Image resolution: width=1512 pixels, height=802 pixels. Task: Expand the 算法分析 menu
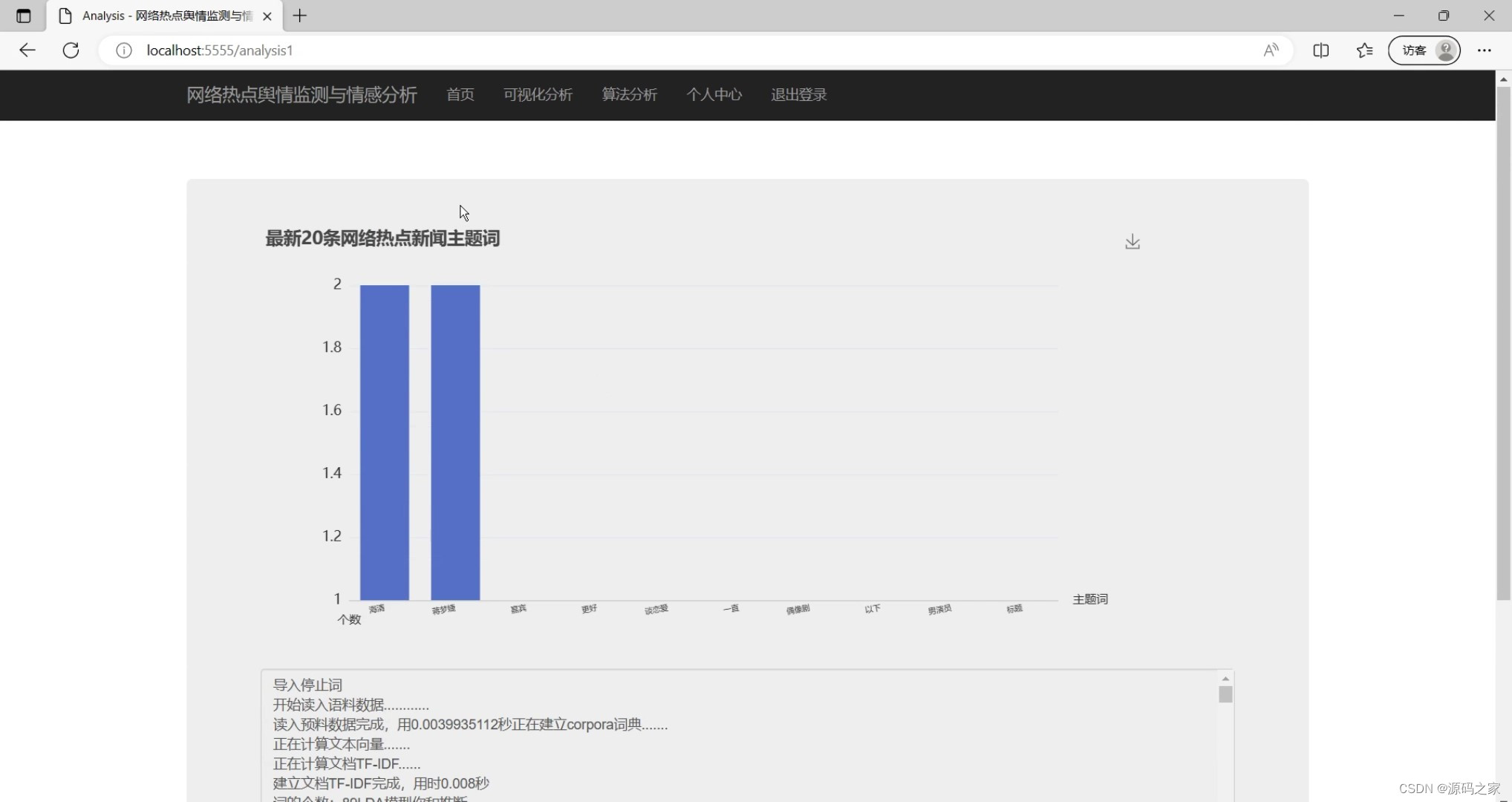(629, 95)
